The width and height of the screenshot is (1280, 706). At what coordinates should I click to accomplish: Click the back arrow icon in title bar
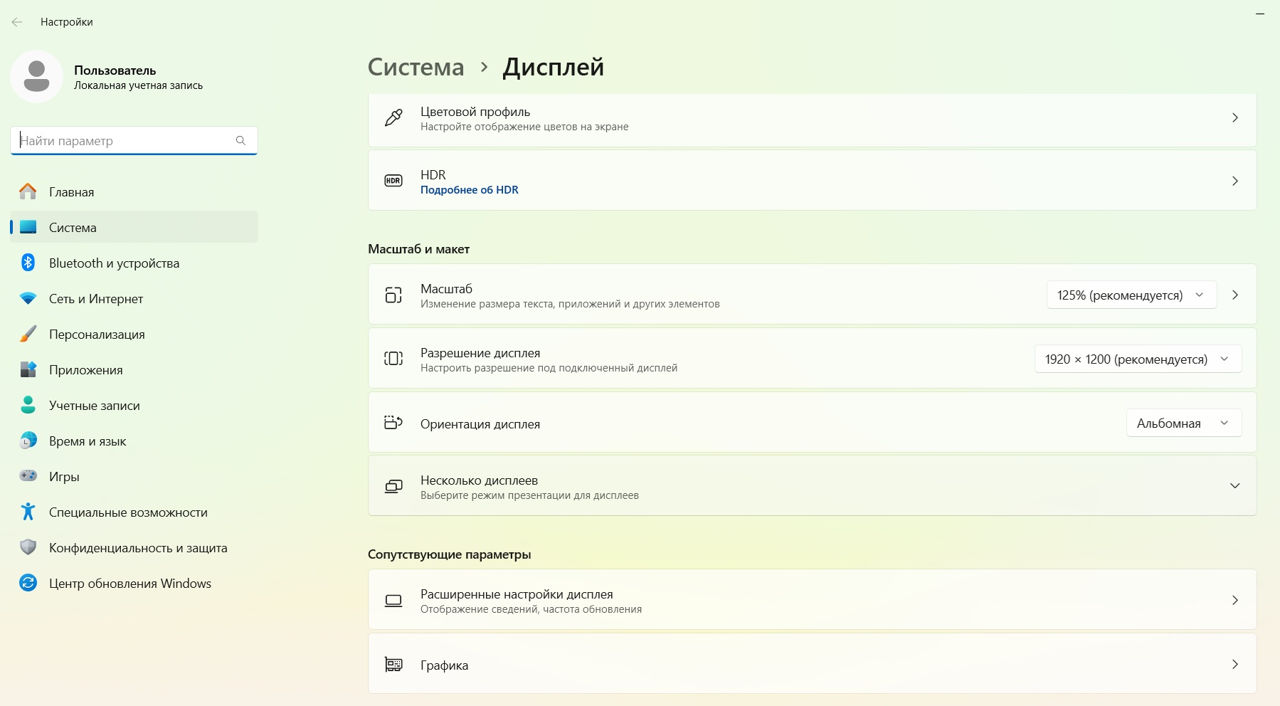coord(17,22)
